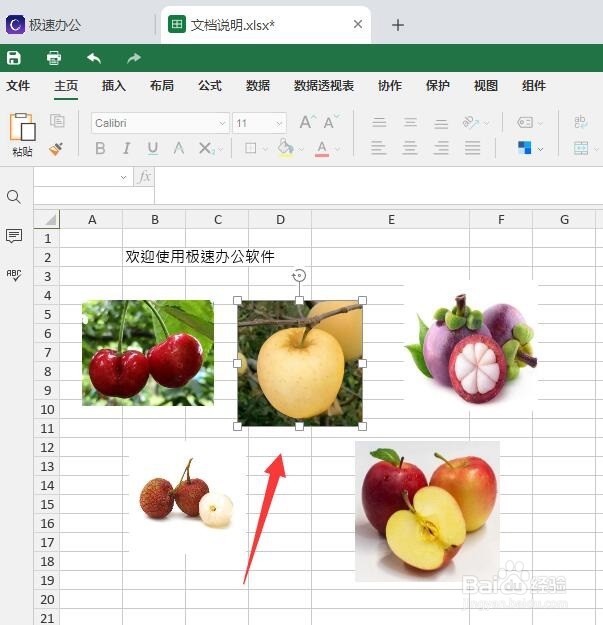Select the Format Painter brush icon
Image resolution: width=603 pixels, height=625 pixels.
click(x=56, y=149)
